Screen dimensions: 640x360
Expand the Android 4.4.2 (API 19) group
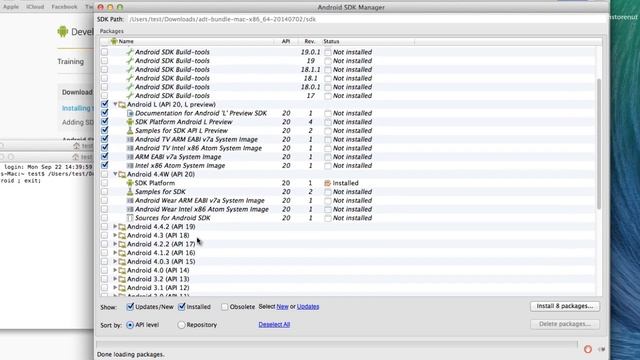[x=115, y=227]
